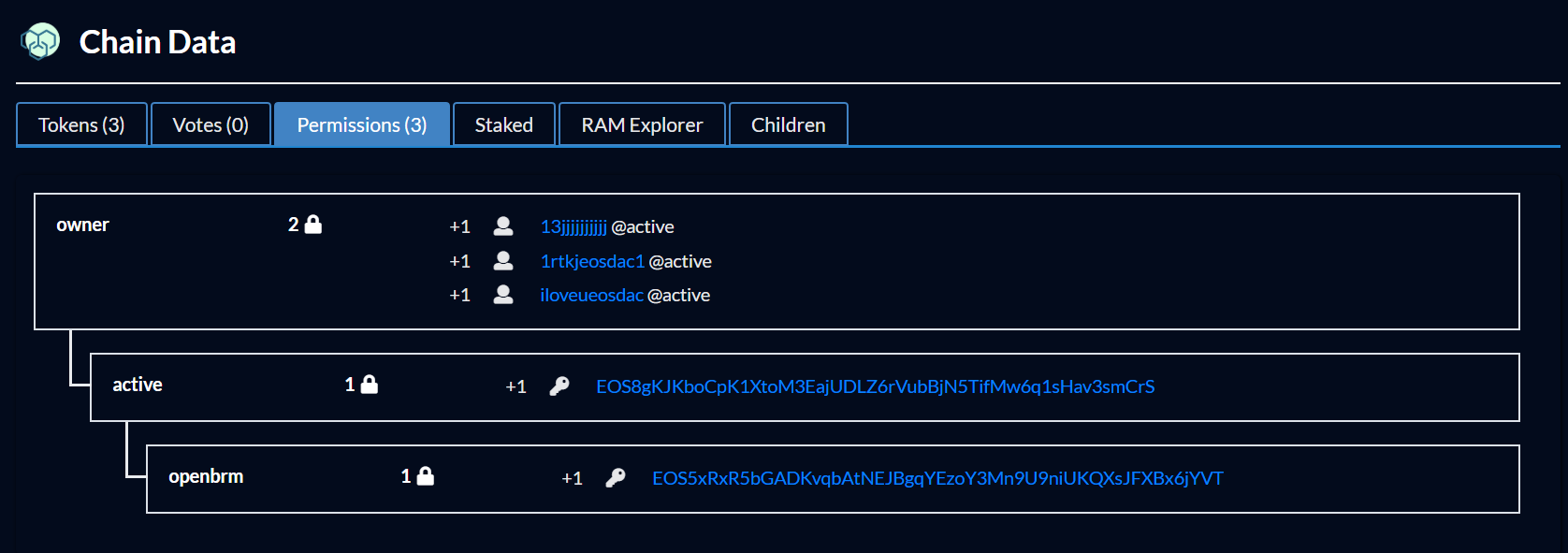Select the Permissions (3) tab

[362, 124]
